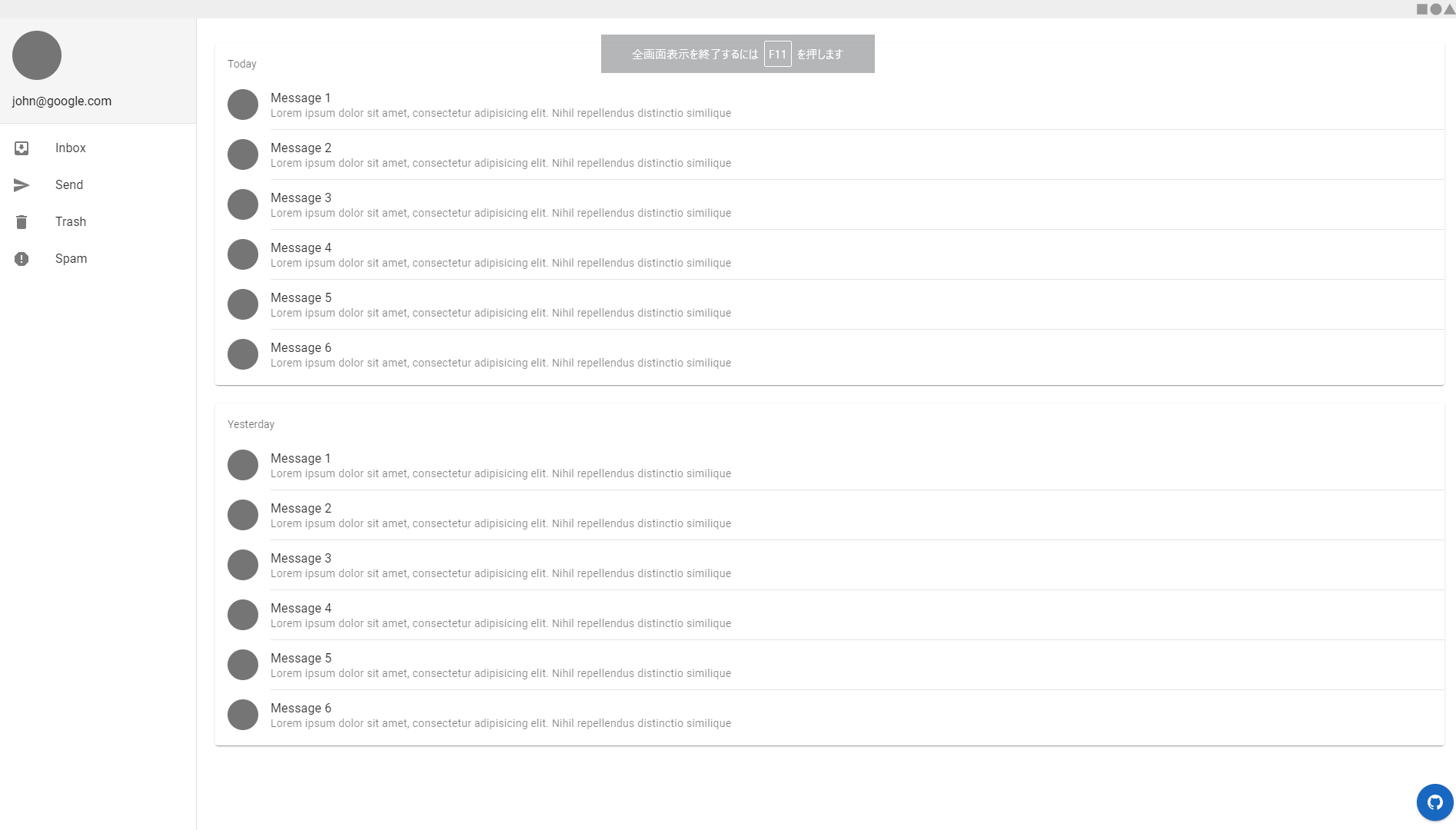
Task: Open Message 3 title under Yesterday
Action: [x=301, y=559]
